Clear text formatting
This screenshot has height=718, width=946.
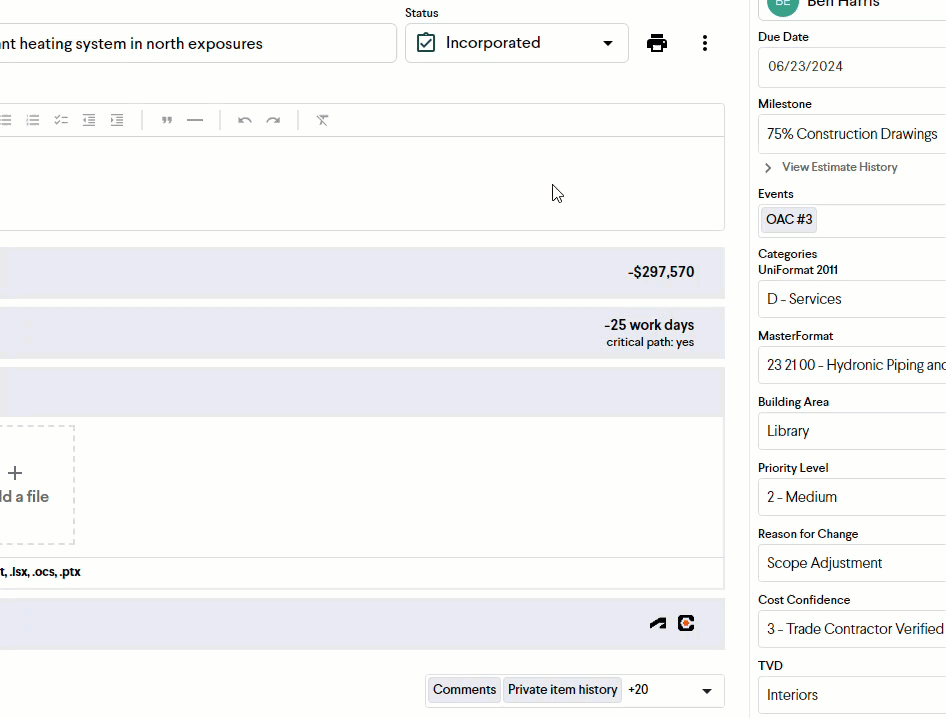(322, 120)
